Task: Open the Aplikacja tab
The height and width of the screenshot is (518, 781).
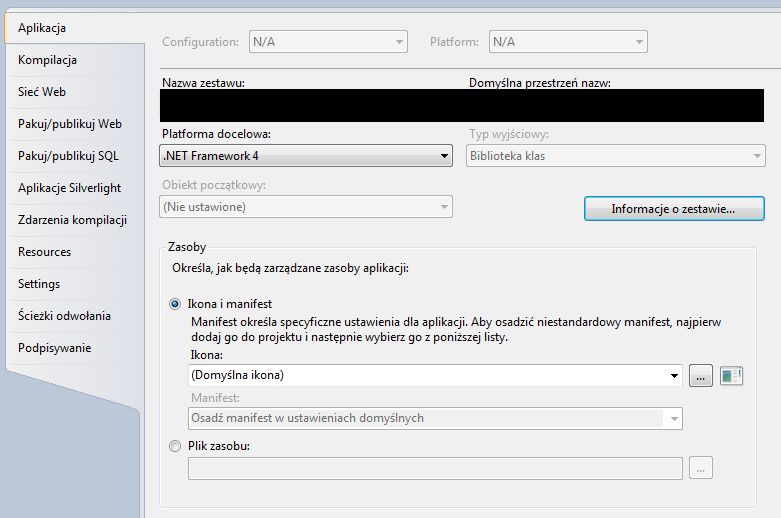Action: tap(75, 28)
